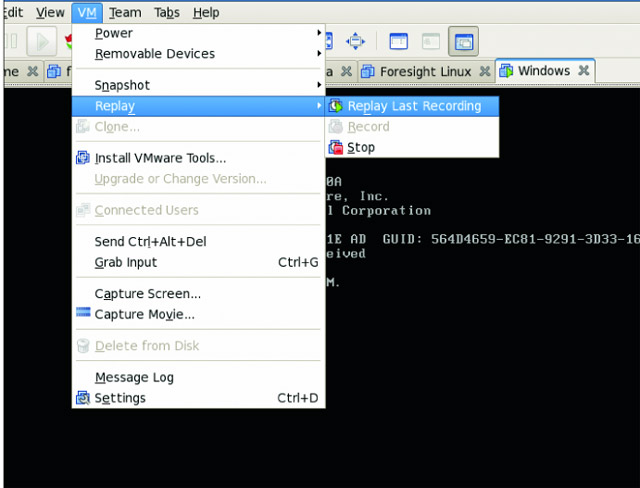640x488 pixels.
Task: Select Removable Devices in the VM menu
Action: (x=198, y=54)
